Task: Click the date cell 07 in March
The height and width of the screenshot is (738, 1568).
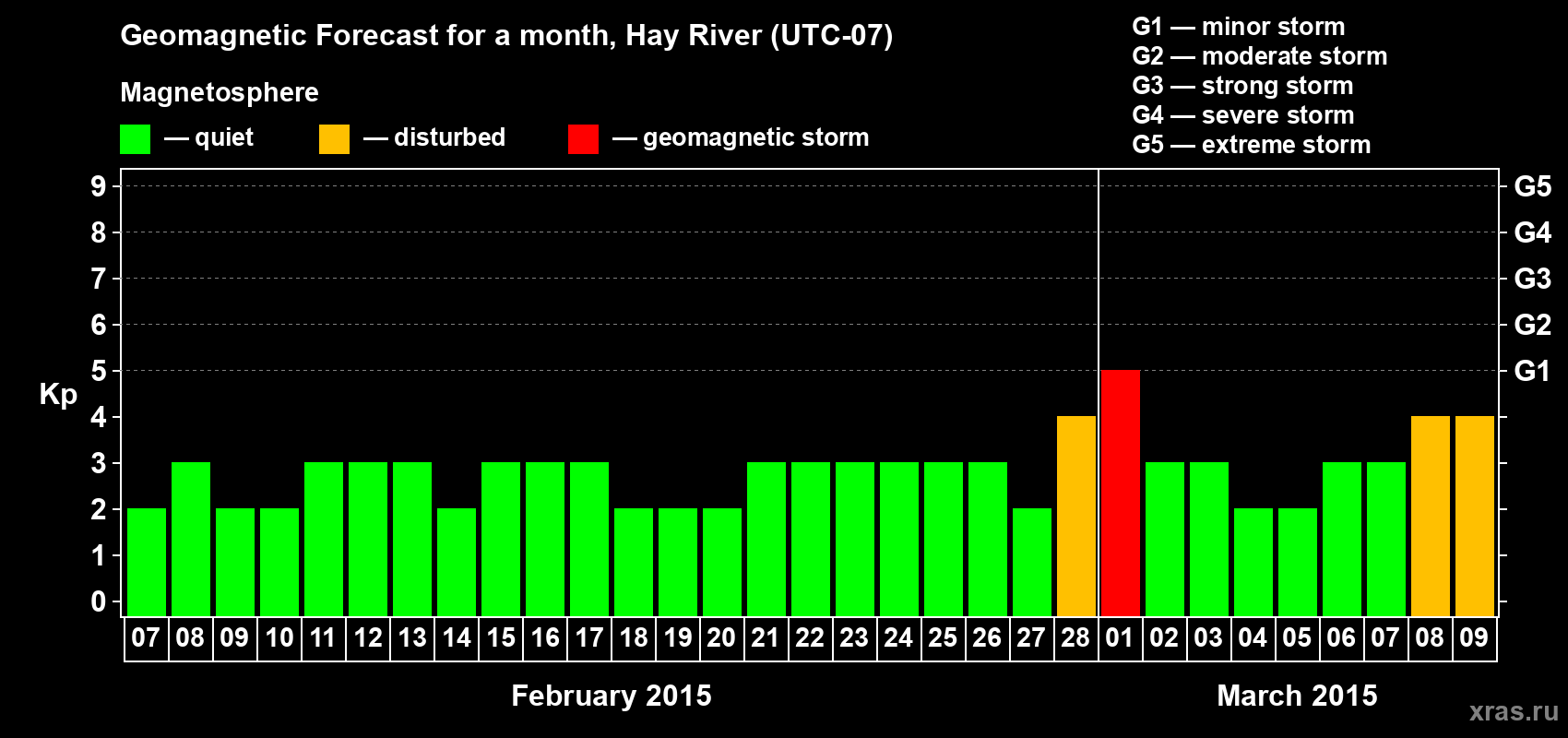Action: coord(1385,638)
